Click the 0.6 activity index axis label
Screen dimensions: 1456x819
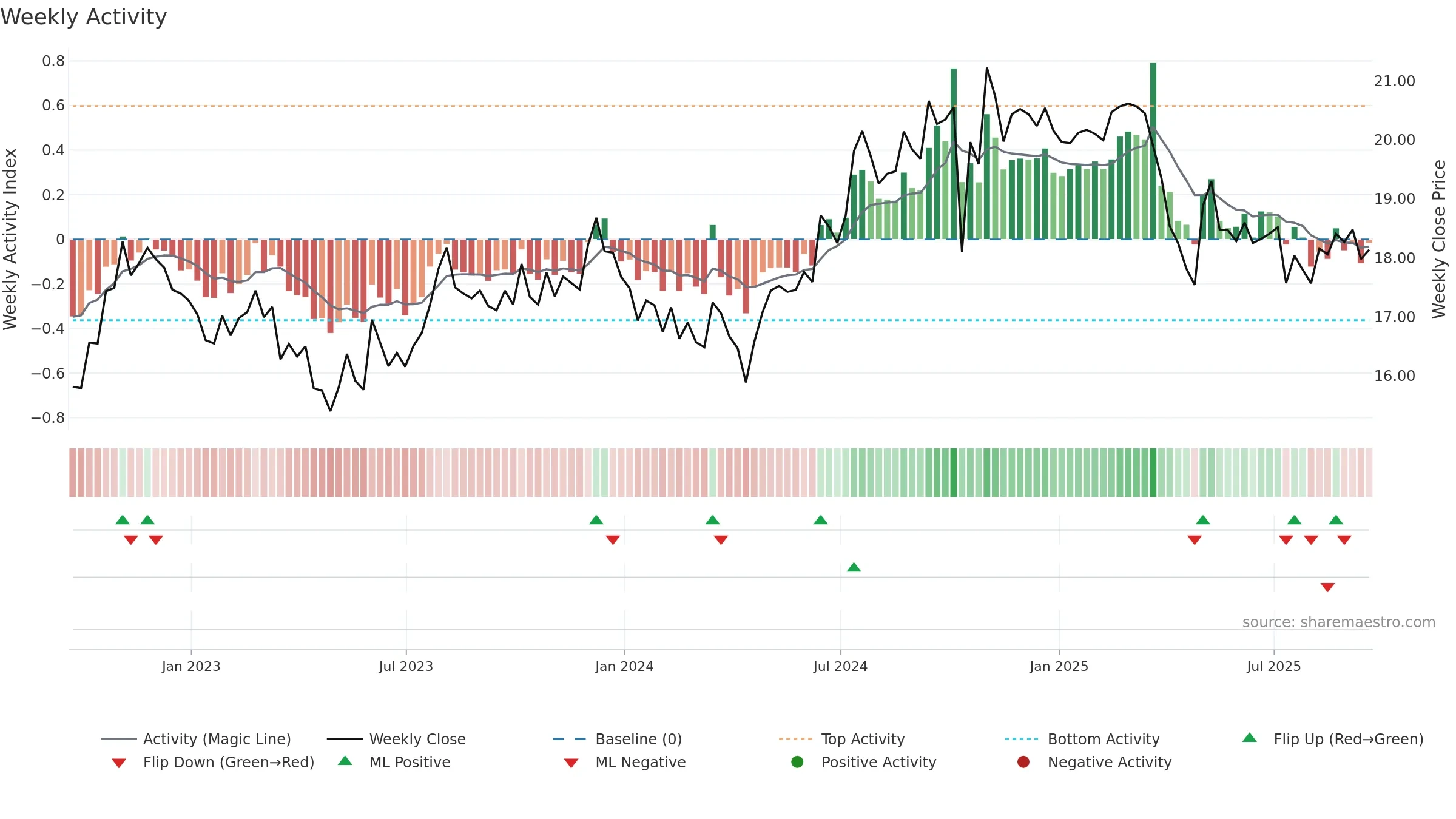(x=53, y=106)
